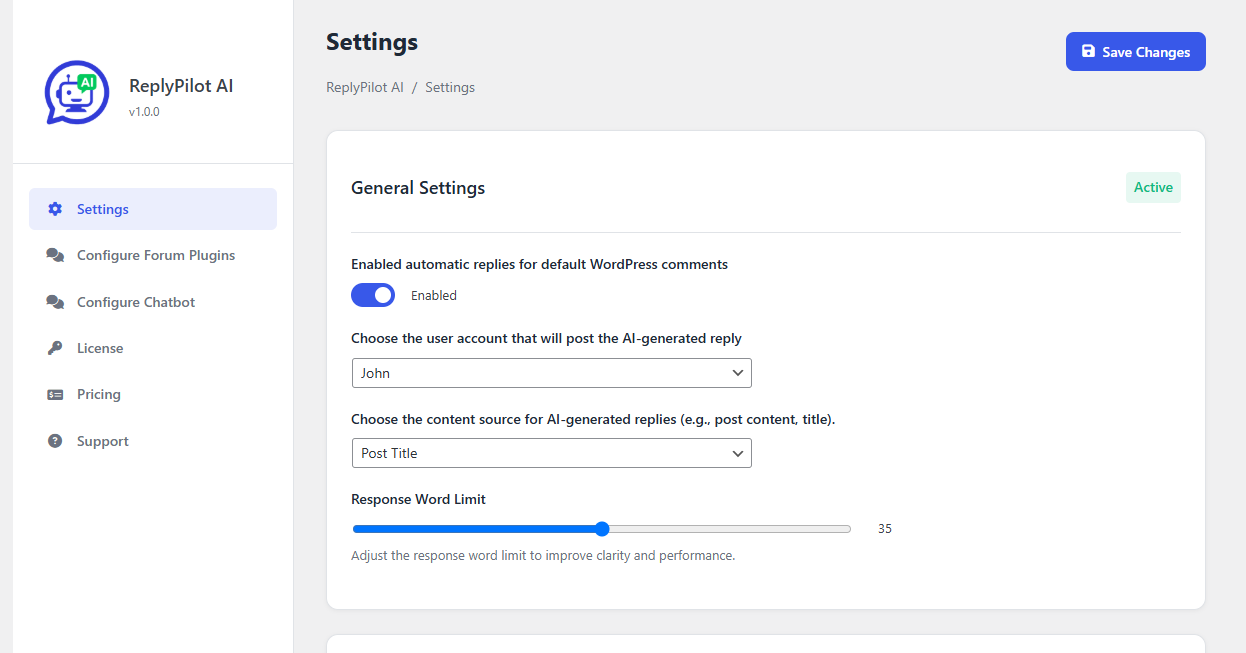Click the chevron arrow on the John dropdown

(x=738, y=373)
